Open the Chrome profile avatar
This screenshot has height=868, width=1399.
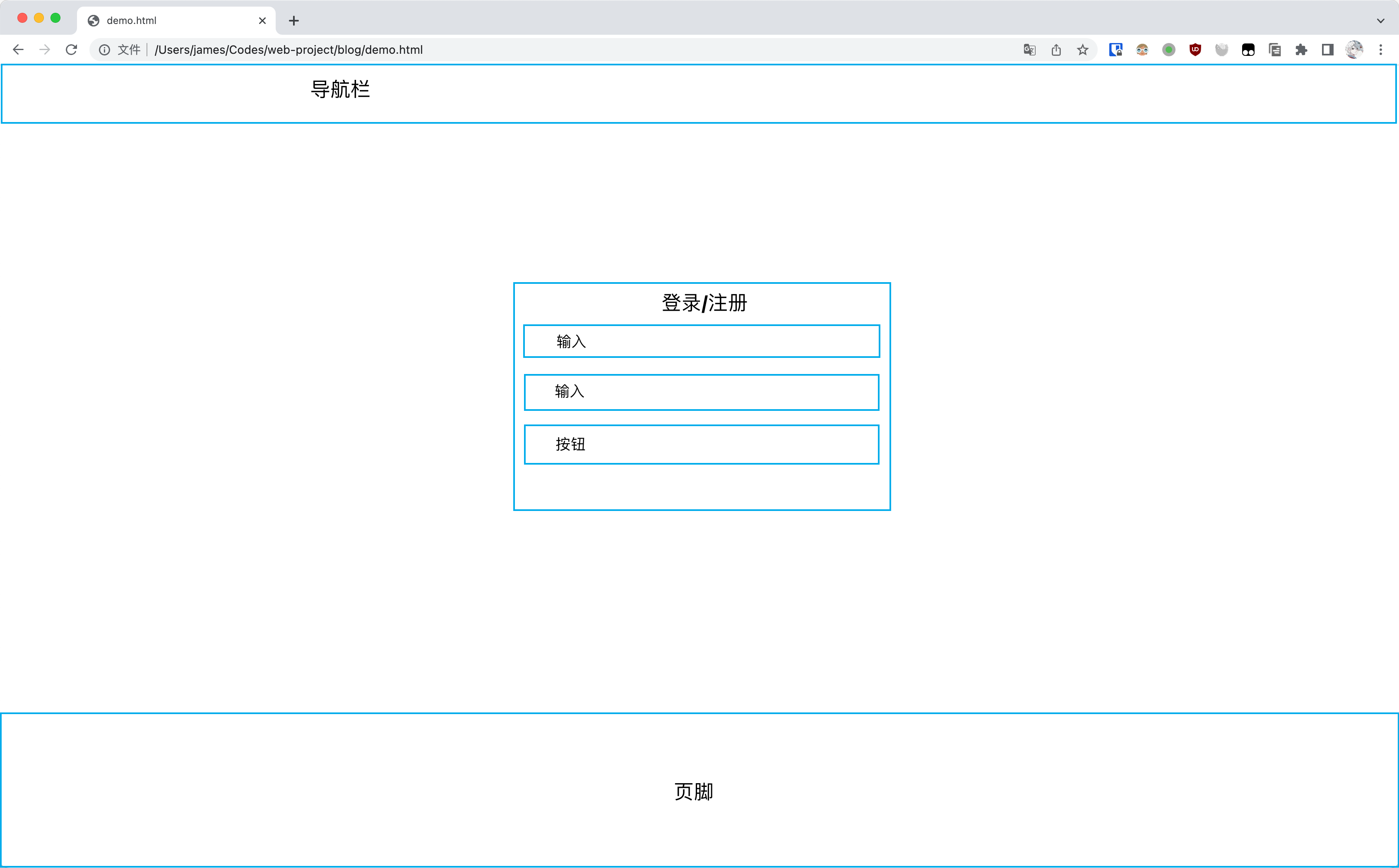(1354, 50)
